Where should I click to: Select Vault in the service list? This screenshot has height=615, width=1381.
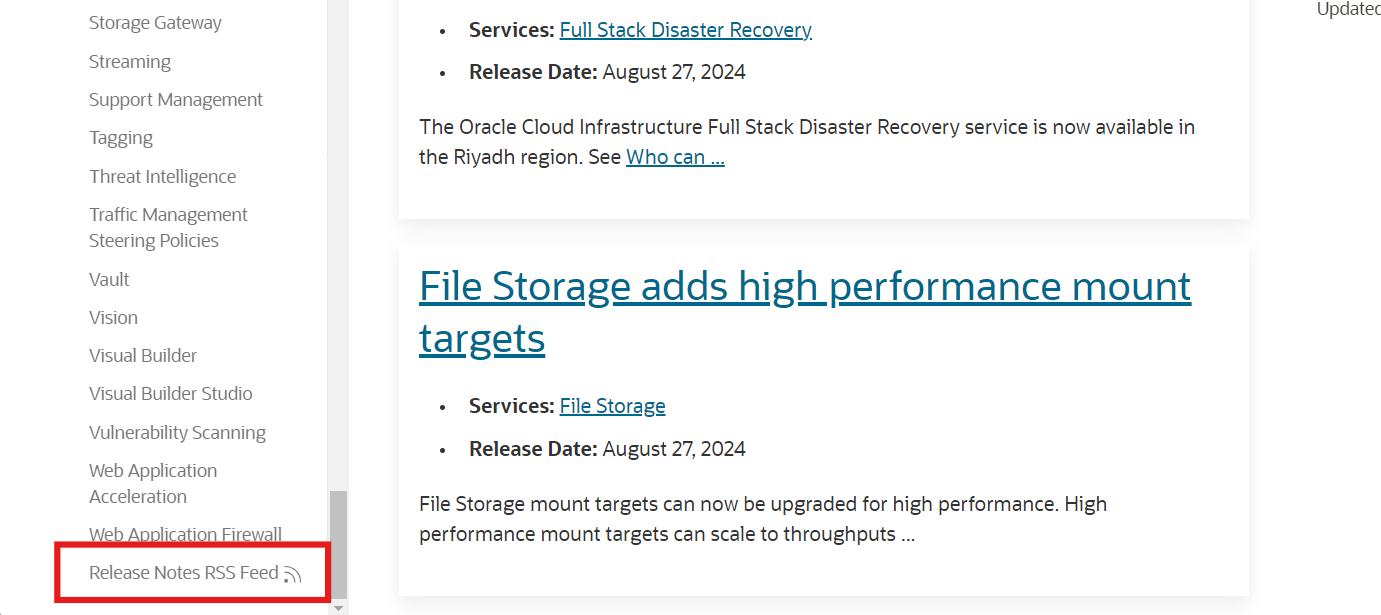(109, 280)
